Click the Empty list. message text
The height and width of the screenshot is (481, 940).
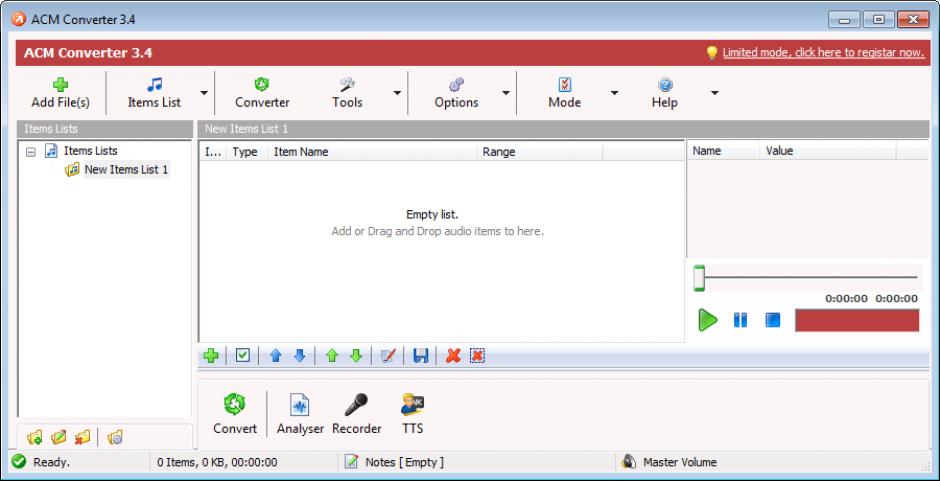(x=432, y=214)
